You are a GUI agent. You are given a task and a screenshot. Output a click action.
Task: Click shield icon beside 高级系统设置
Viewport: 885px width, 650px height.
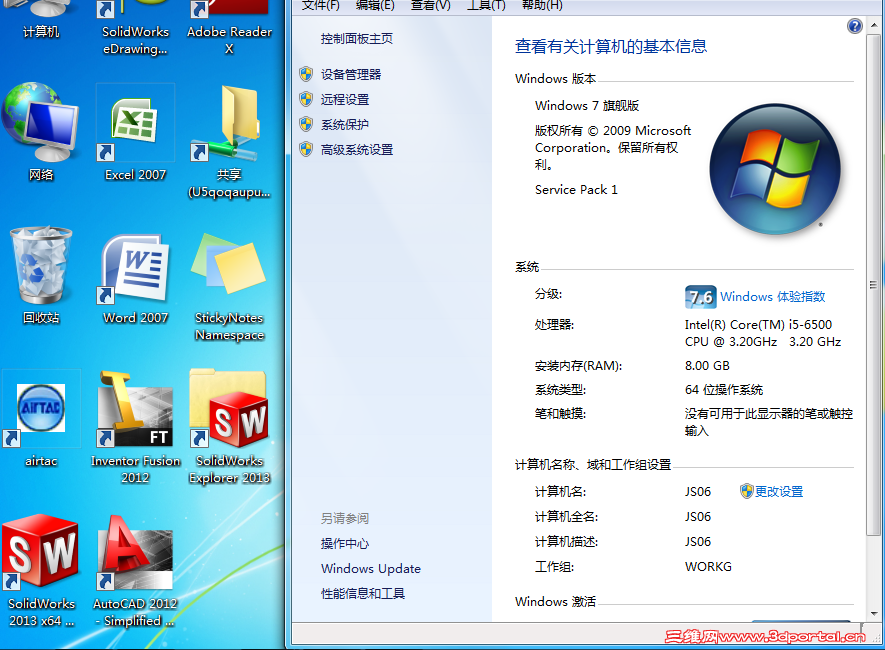coord(306,149)
